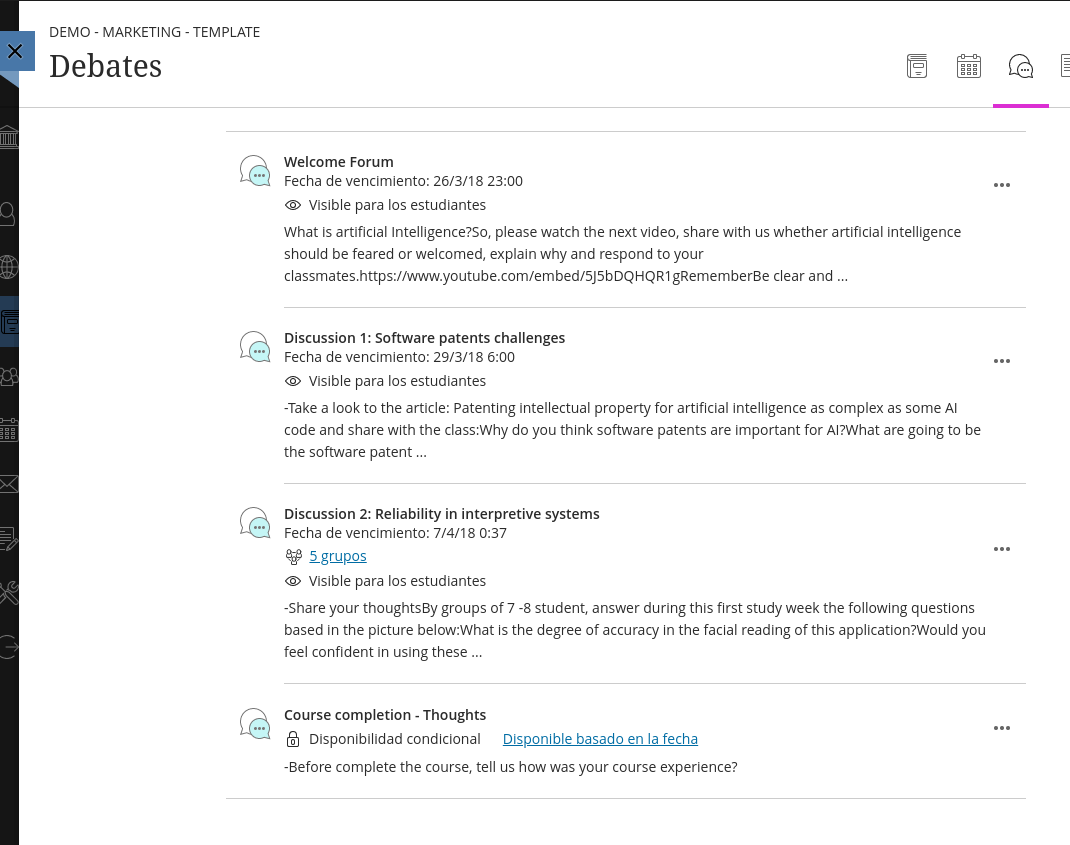Open more options for Welcome Forum

tap(1002, 185)
